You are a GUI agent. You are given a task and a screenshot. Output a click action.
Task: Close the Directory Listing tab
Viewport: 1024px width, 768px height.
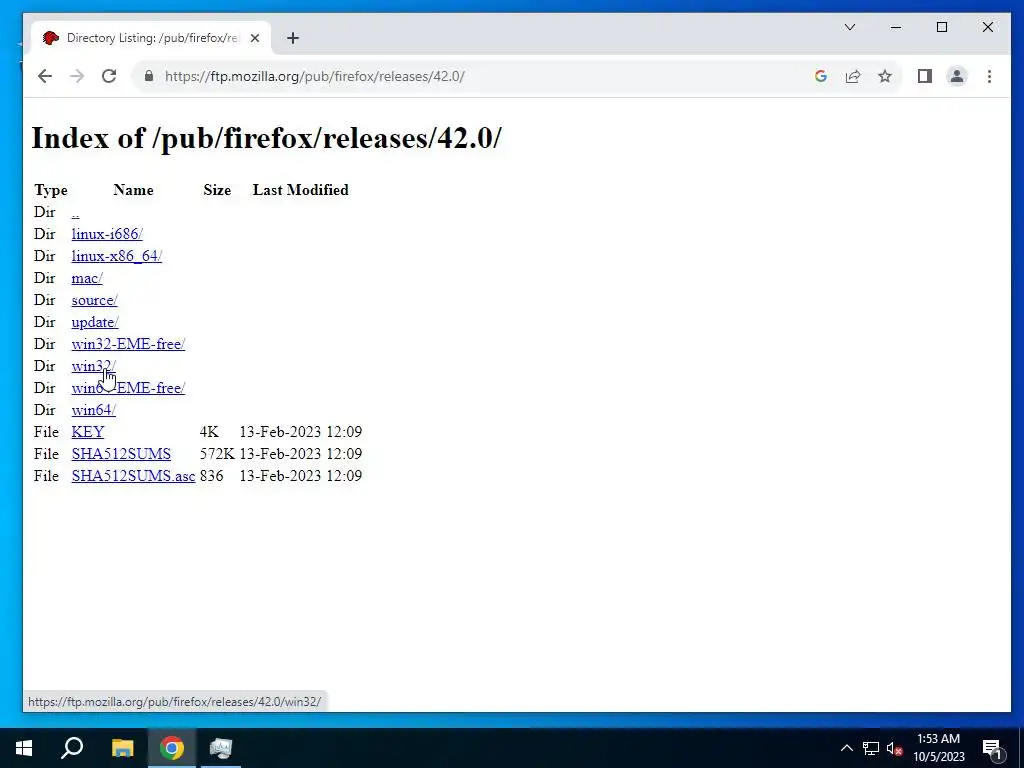tap(255, 38)
